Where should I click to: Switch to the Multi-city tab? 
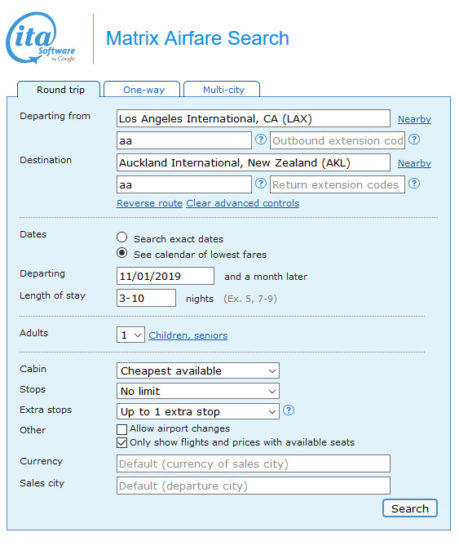(222, 89)
